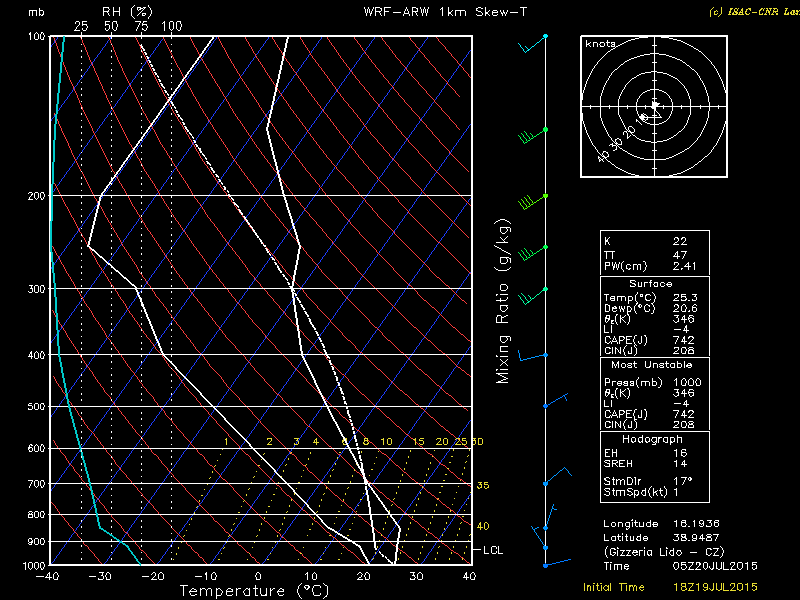This screenshot has width=800, height=600.
Task: Click the Time value 05Z20JUL2015
Action: 715,566
